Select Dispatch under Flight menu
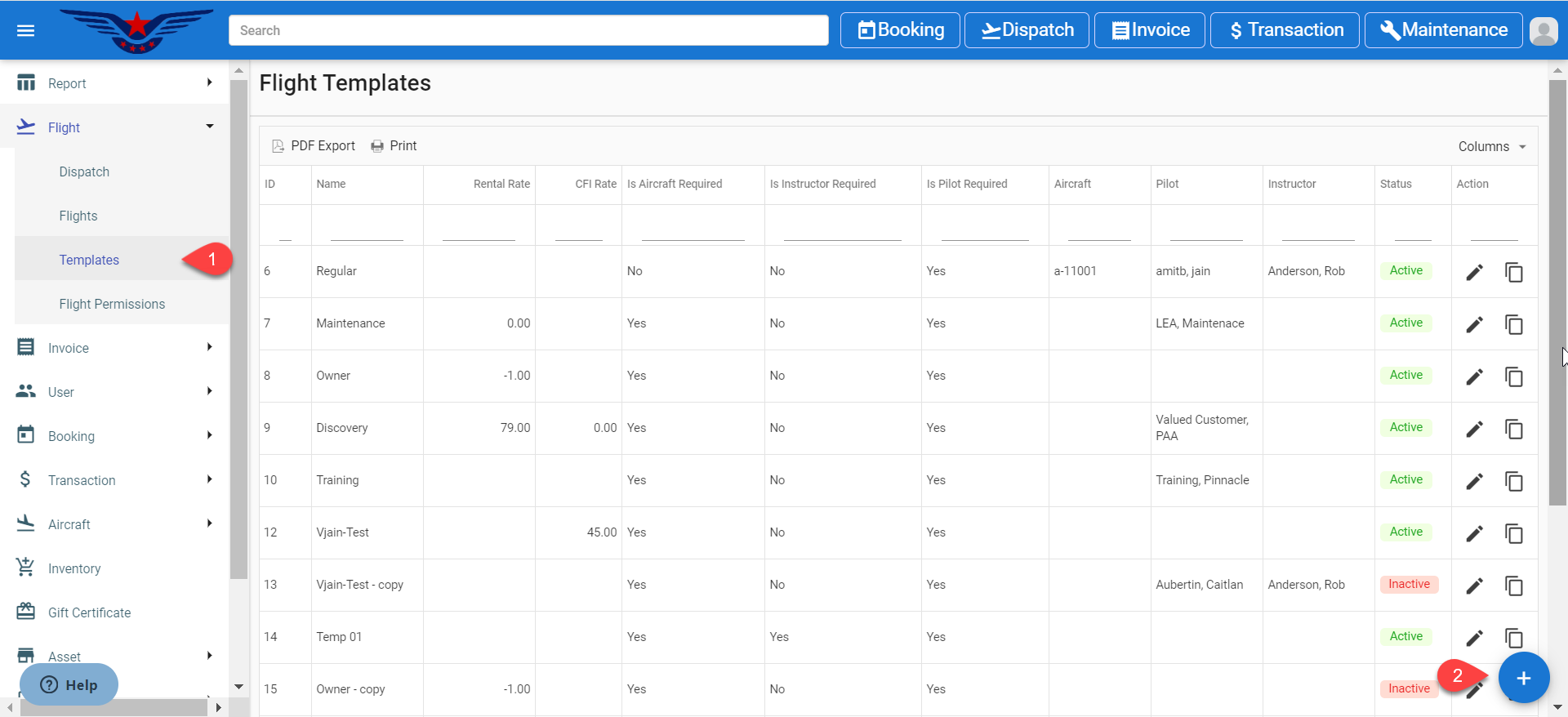Screen dimensions: 1568x717 point(84,171)
